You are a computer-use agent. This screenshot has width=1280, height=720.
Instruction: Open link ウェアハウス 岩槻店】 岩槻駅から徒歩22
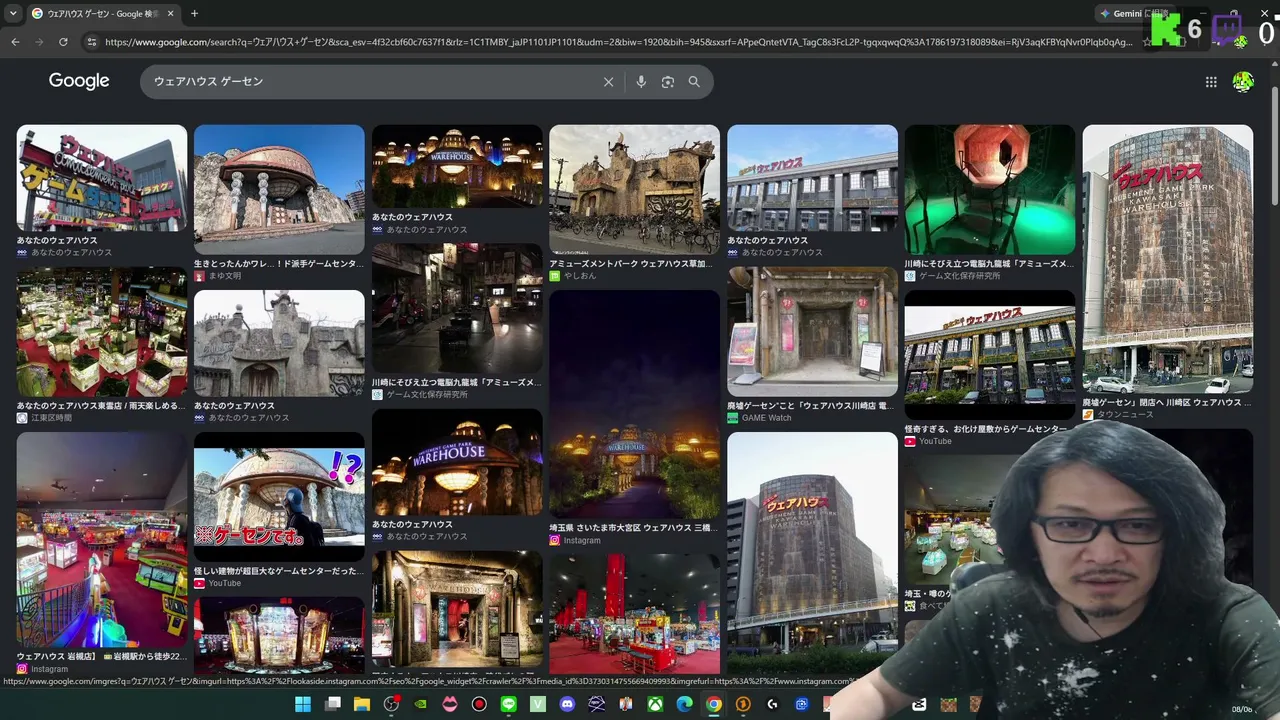coord(102,657)
